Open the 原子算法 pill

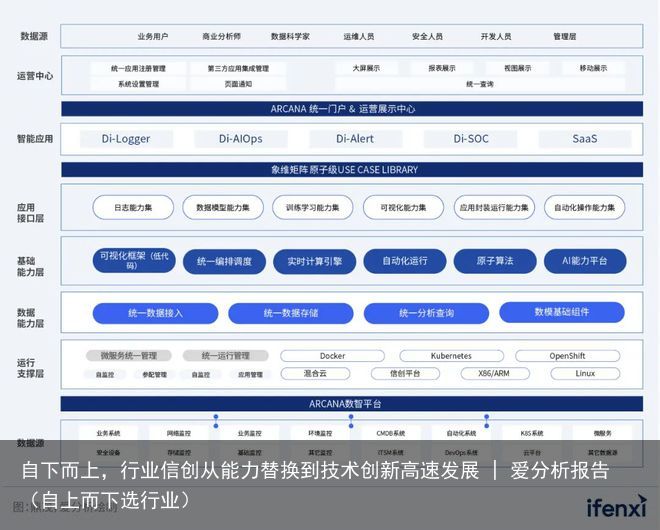[x=495, y=261]
